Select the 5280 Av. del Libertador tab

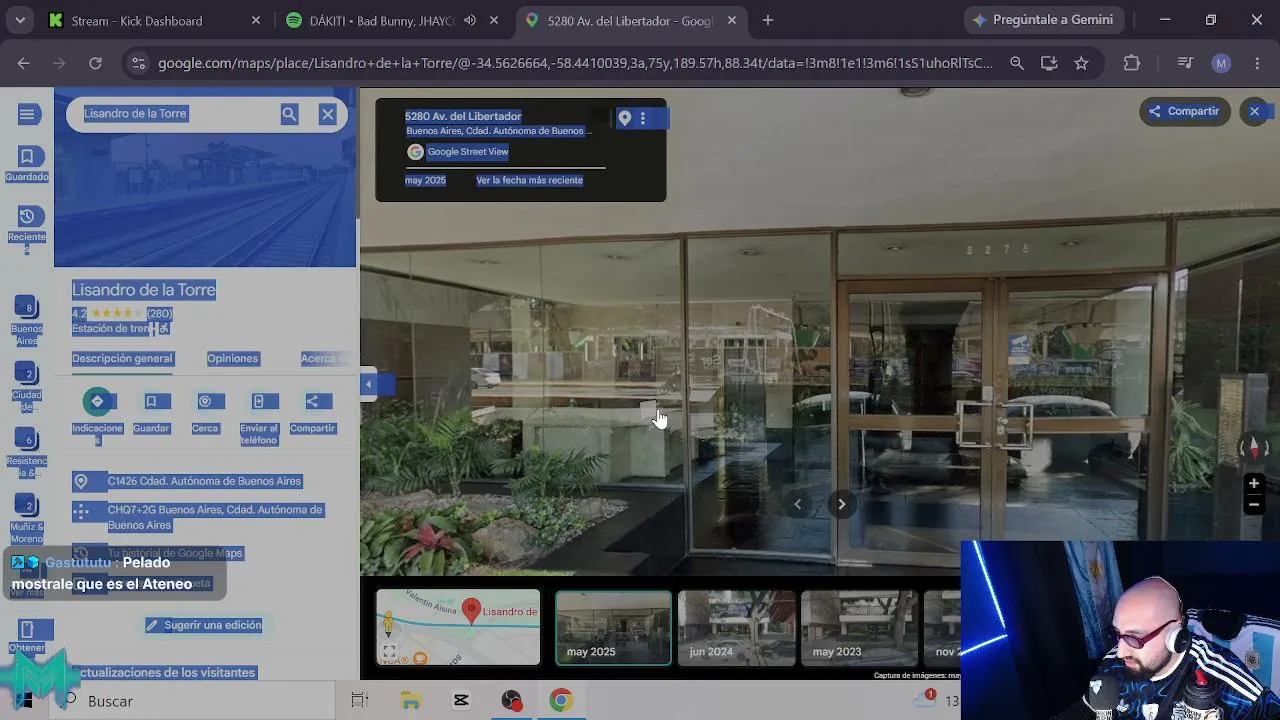click(632, 20)
